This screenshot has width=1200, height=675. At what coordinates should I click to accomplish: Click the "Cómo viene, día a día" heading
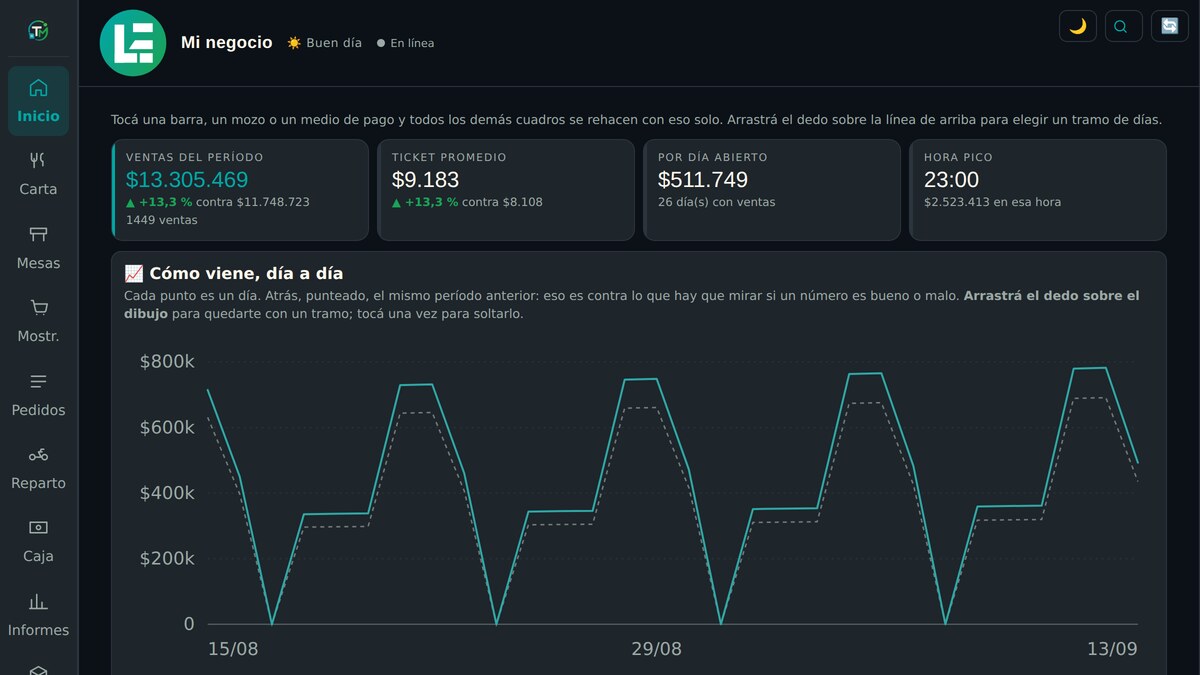point(234,273)
